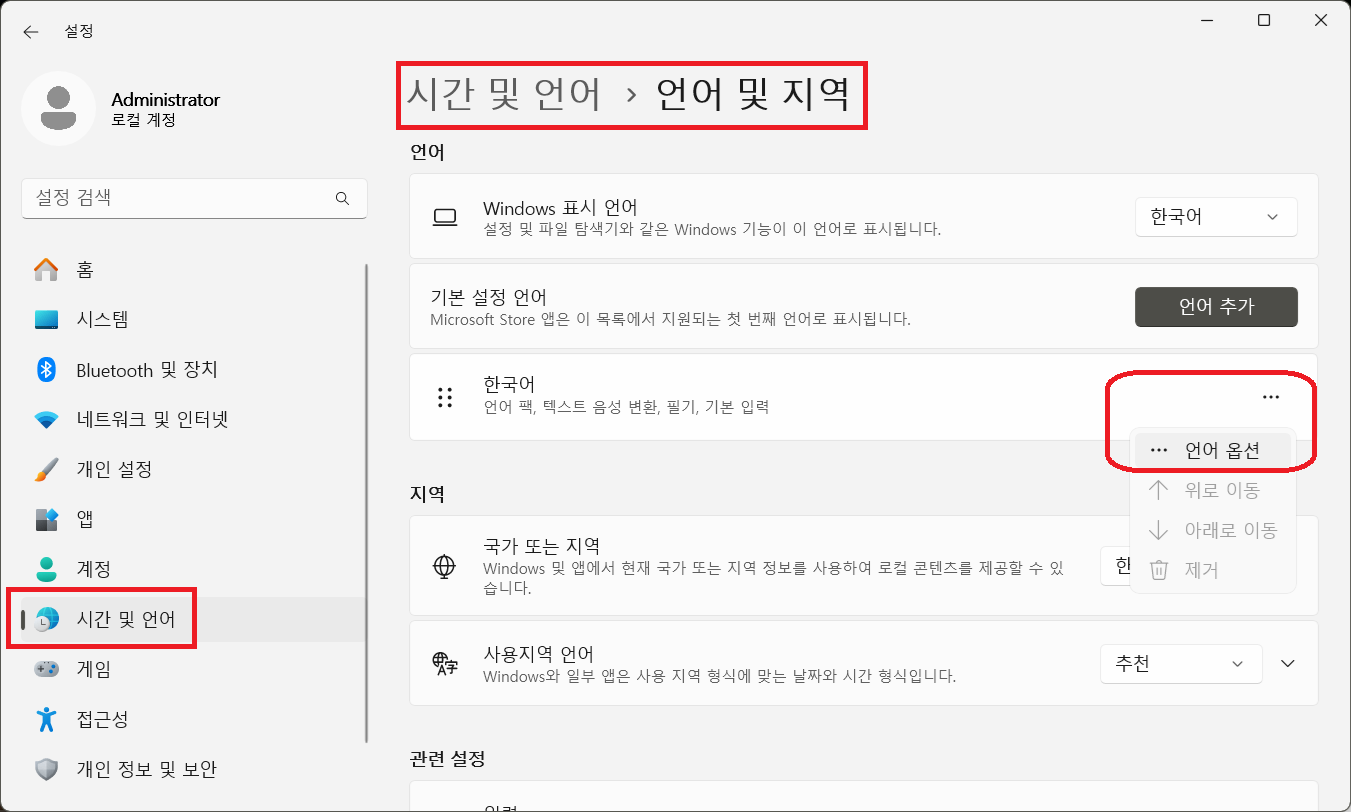Select 계정 in the sidebar
Image resolution: width=1351 pixels, height=812 pixels.
(x=93, y=570)
